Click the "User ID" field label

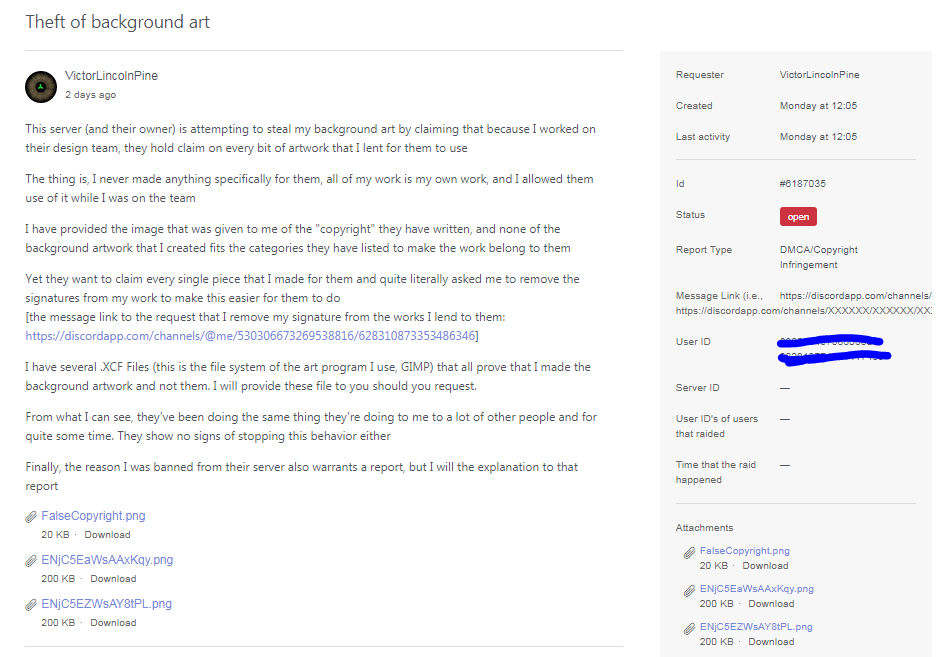pos(693,342)
